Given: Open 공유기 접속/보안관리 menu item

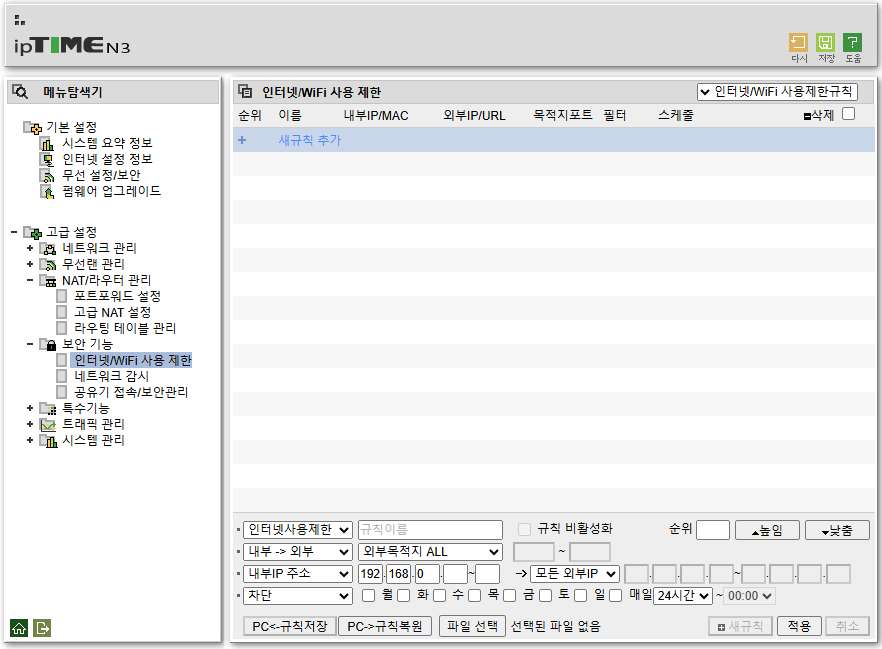Looking at the screenshot, I should tap(130, 392).
